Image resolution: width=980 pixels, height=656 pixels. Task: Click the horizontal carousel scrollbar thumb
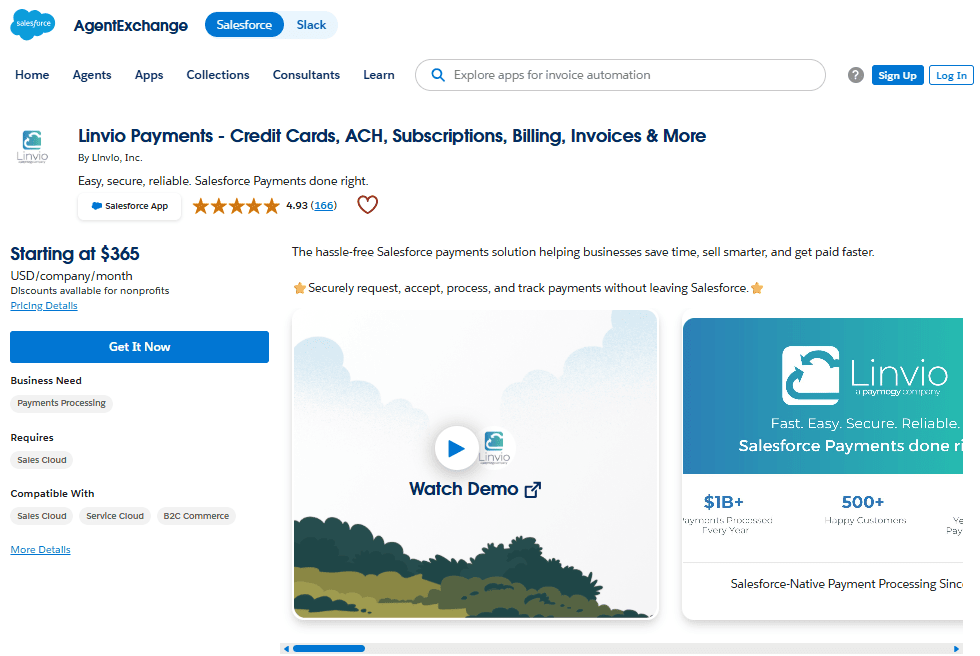click(329, 649)
